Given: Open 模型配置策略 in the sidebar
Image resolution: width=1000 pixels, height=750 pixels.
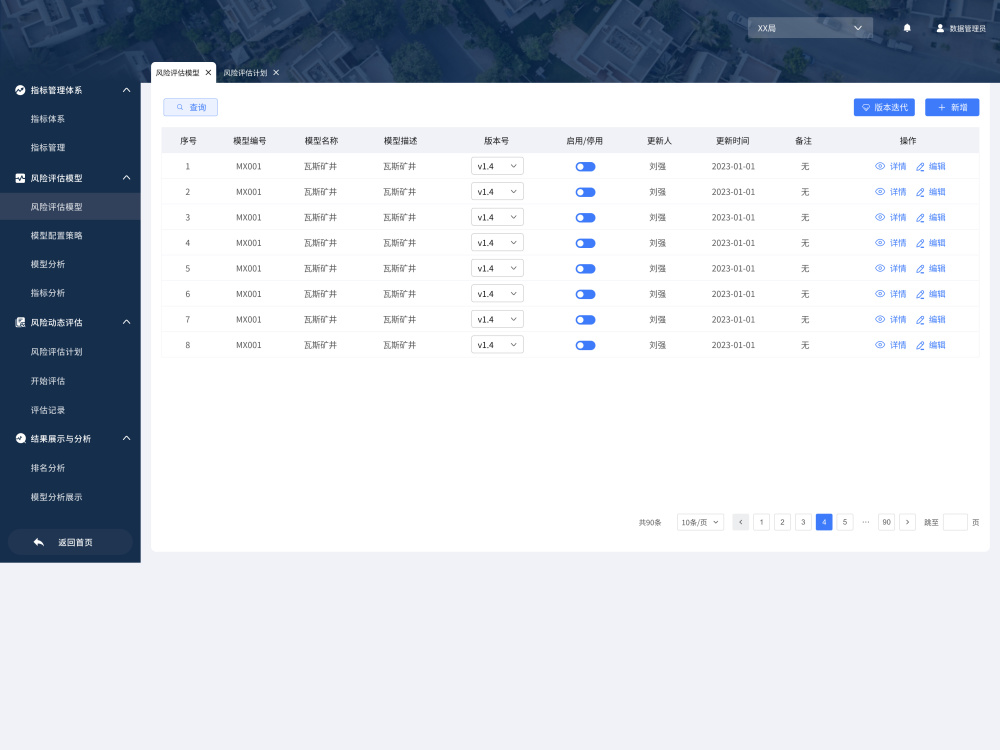Looking at the screenshot, I should pyautogui.click(x=57, y=235).
